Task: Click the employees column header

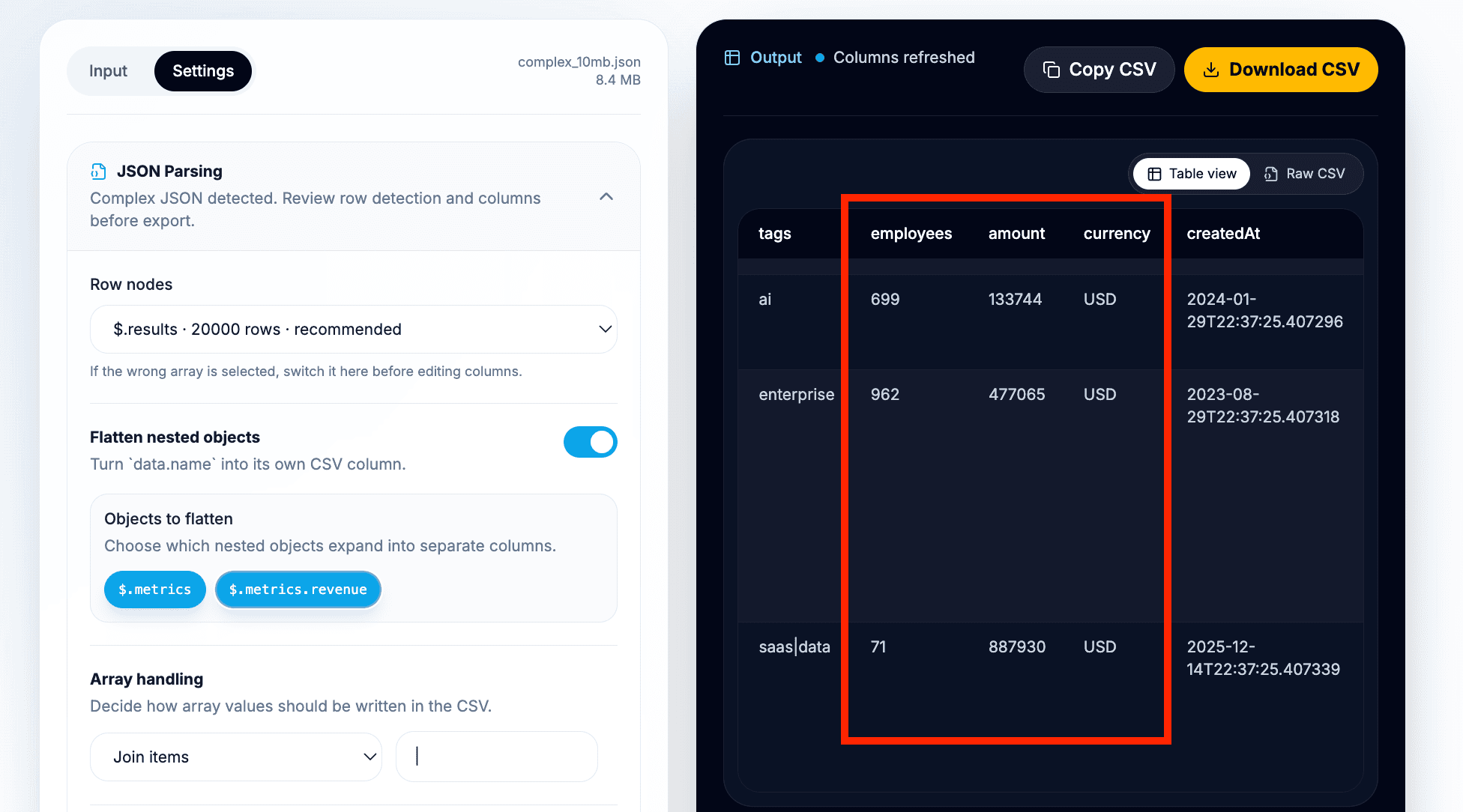Action: (x=911, y=234)
